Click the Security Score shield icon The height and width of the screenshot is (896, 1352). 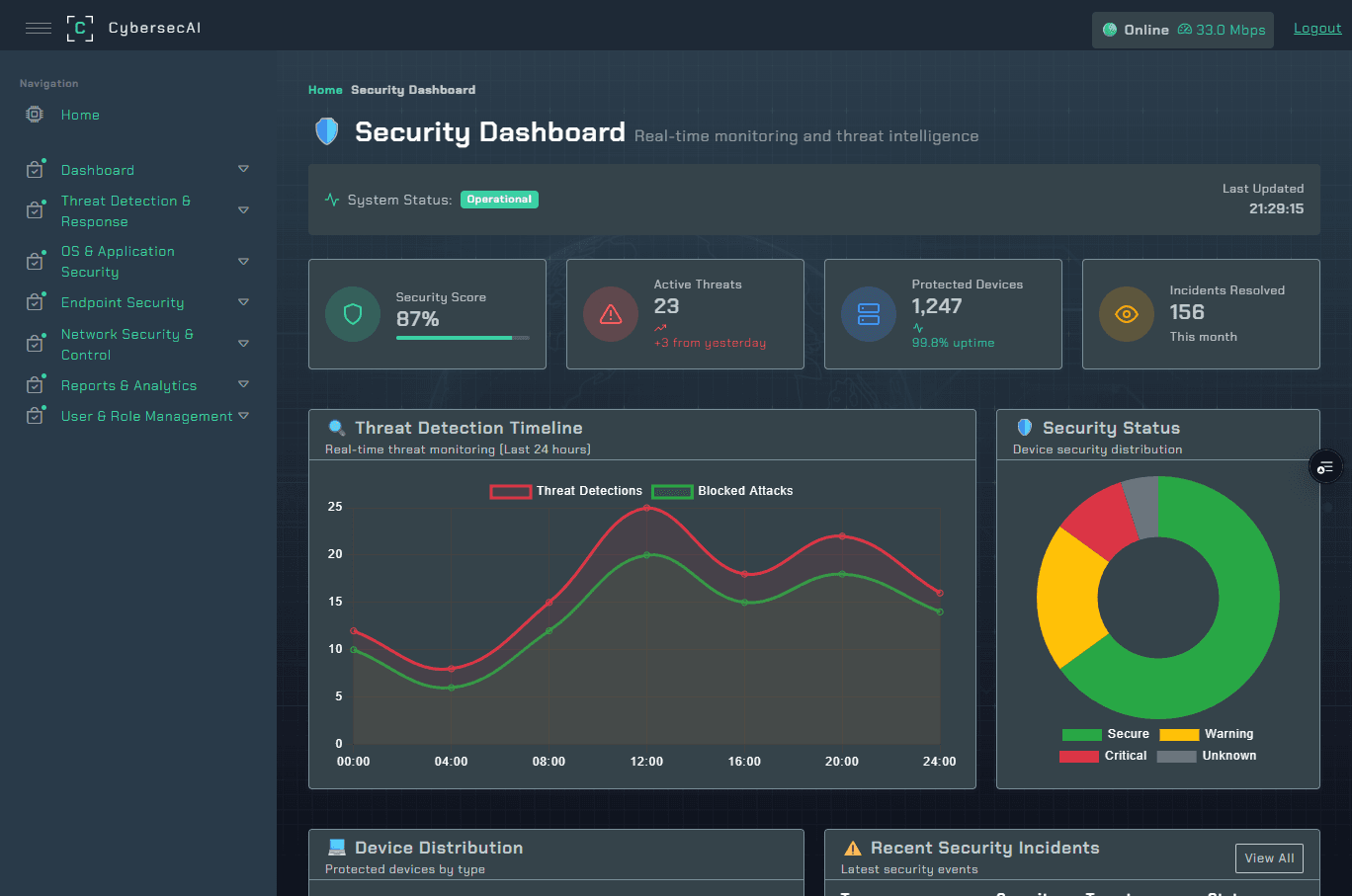point(353,314)
